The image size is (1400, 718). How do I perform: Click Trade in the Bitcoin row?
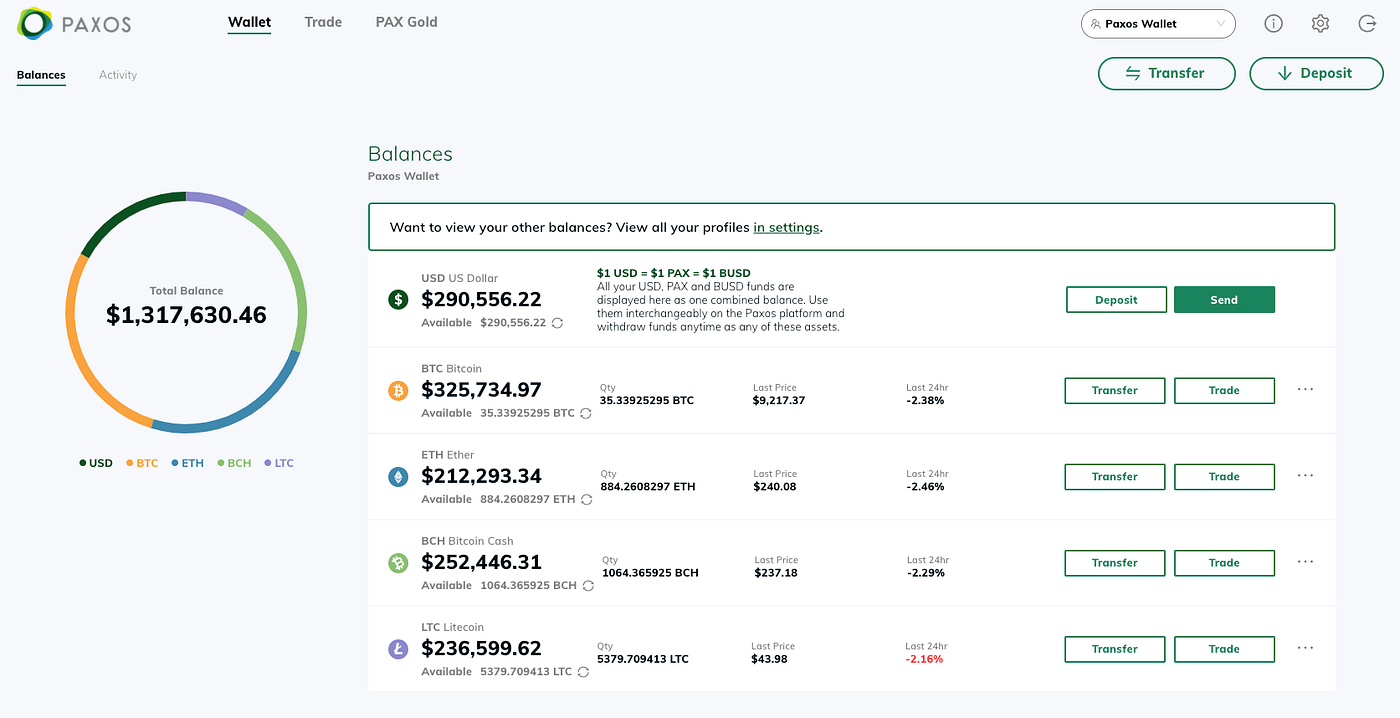[x=1224, y=390]
